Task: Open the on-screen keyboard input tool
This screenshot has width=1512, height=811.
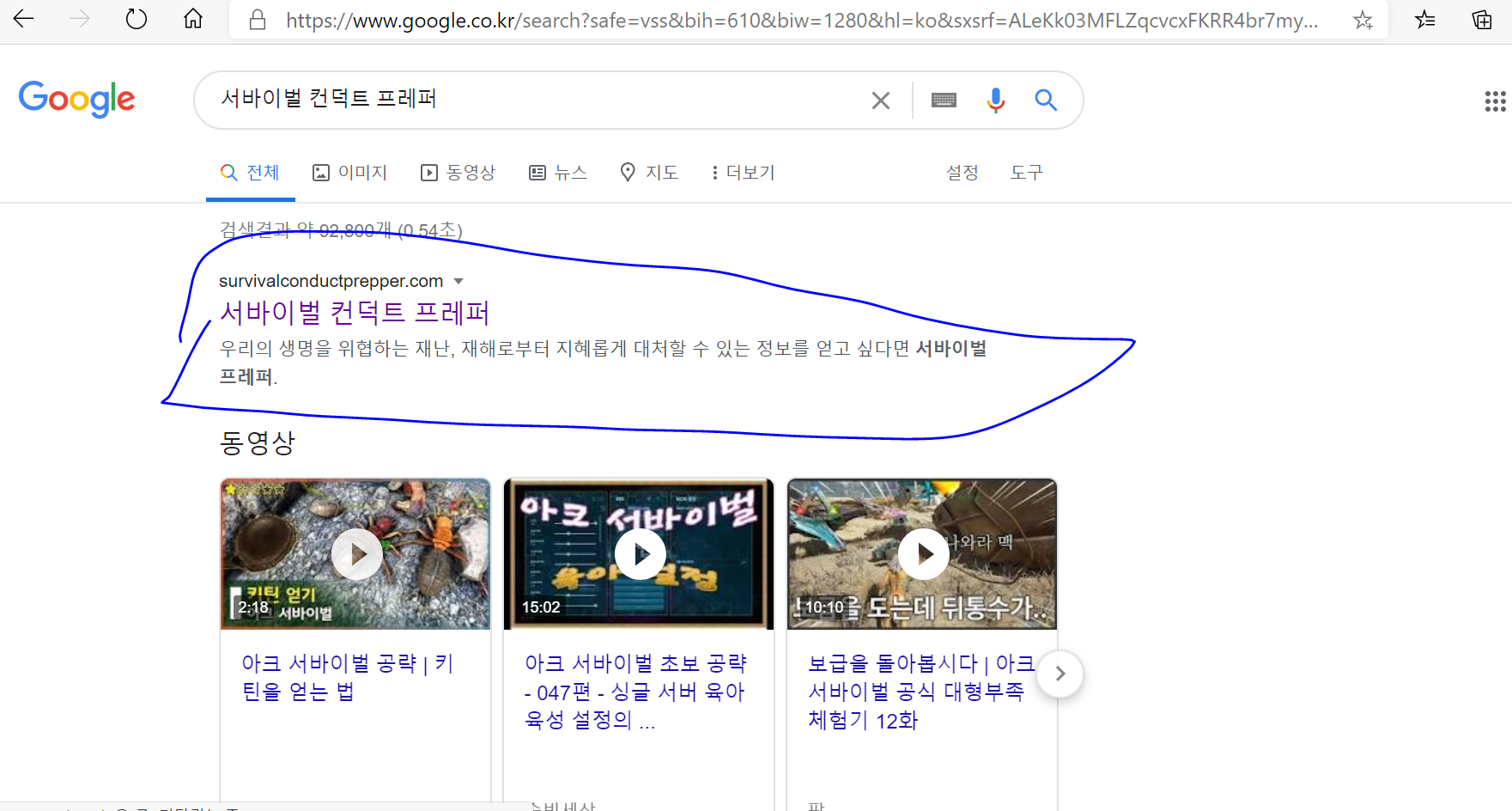Action: pos(944,101)
